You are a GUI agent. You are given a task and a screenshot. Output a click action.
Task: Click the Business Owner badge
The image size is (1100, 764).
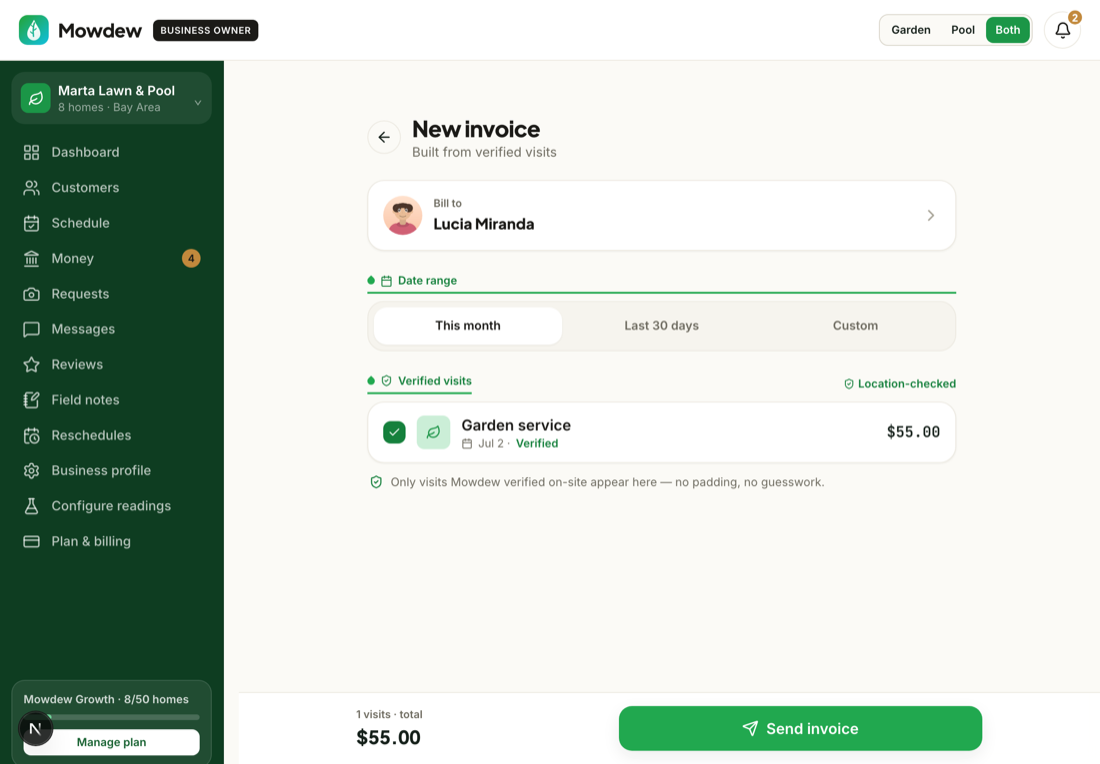[x=206, y=30]
